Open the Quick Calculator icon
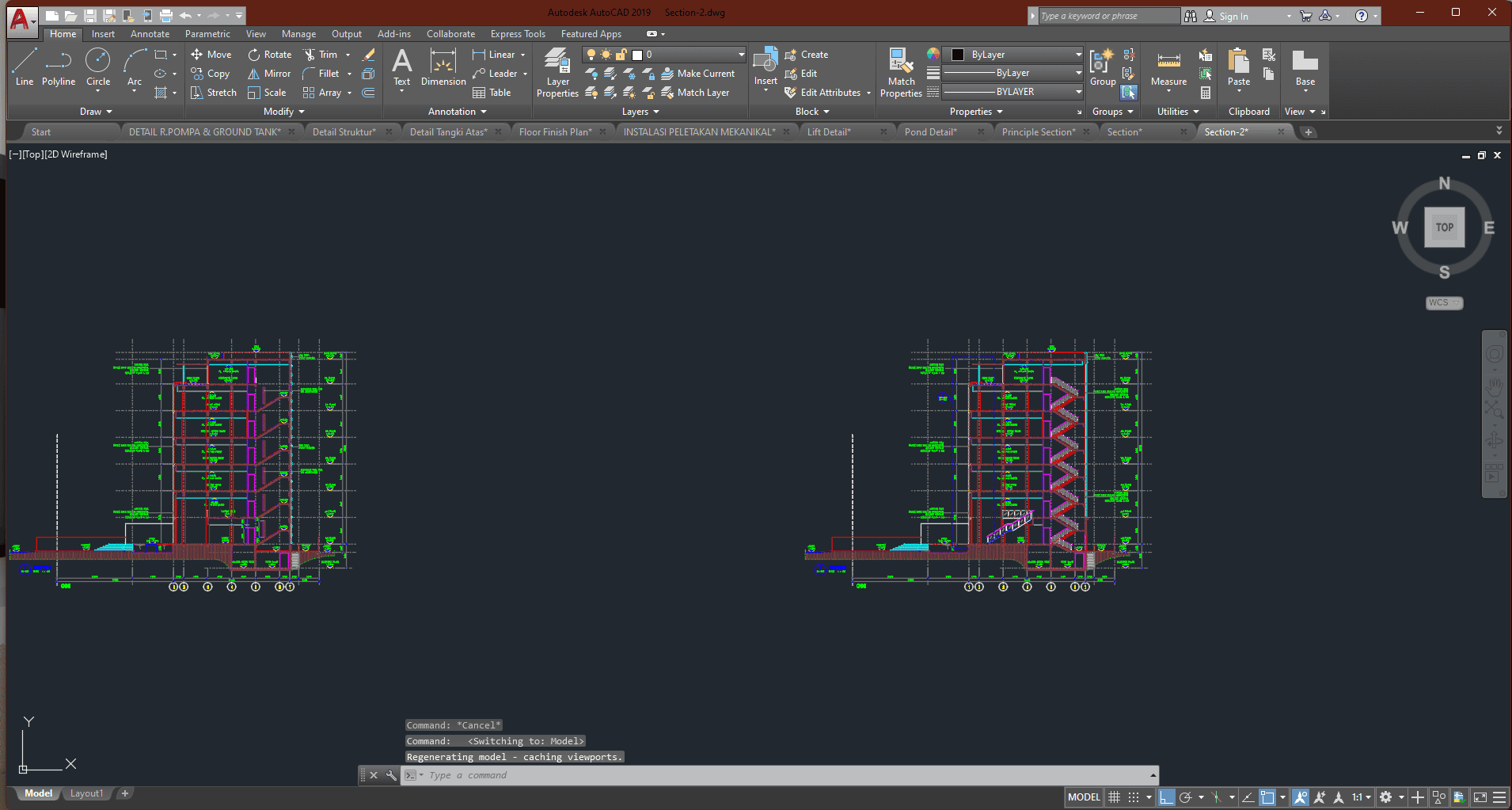The height and width of the screenshot is (810, 1512). [1205, 93]
